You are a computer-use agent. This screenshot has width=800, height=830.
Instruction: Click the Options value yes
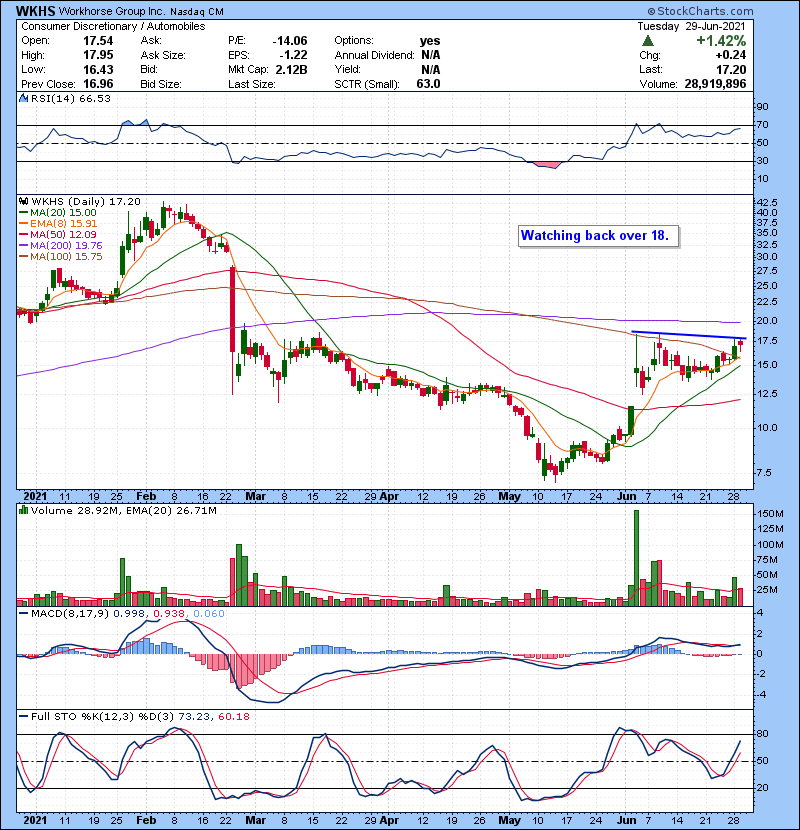click(430, 41)
